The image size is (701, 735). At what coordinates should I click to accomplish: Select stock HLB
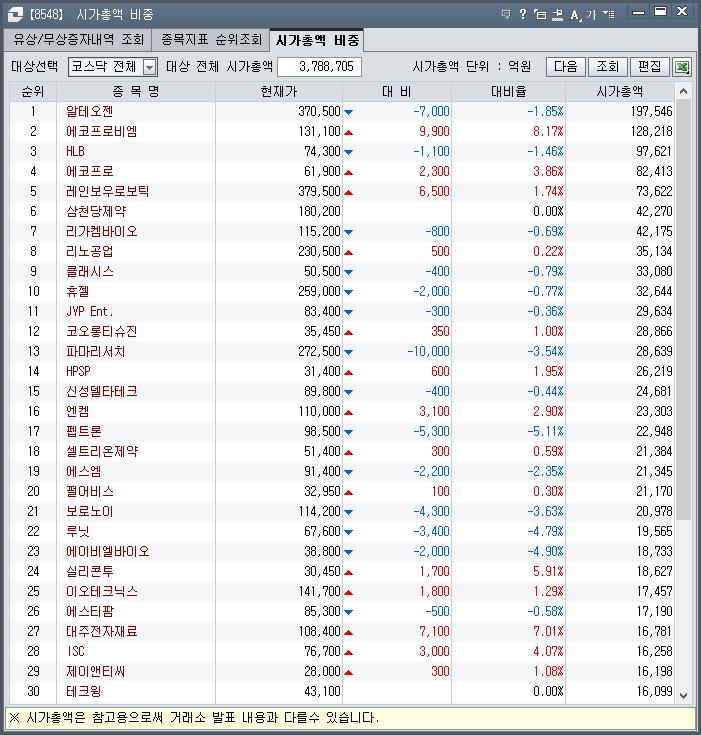(x=75, y=151)
